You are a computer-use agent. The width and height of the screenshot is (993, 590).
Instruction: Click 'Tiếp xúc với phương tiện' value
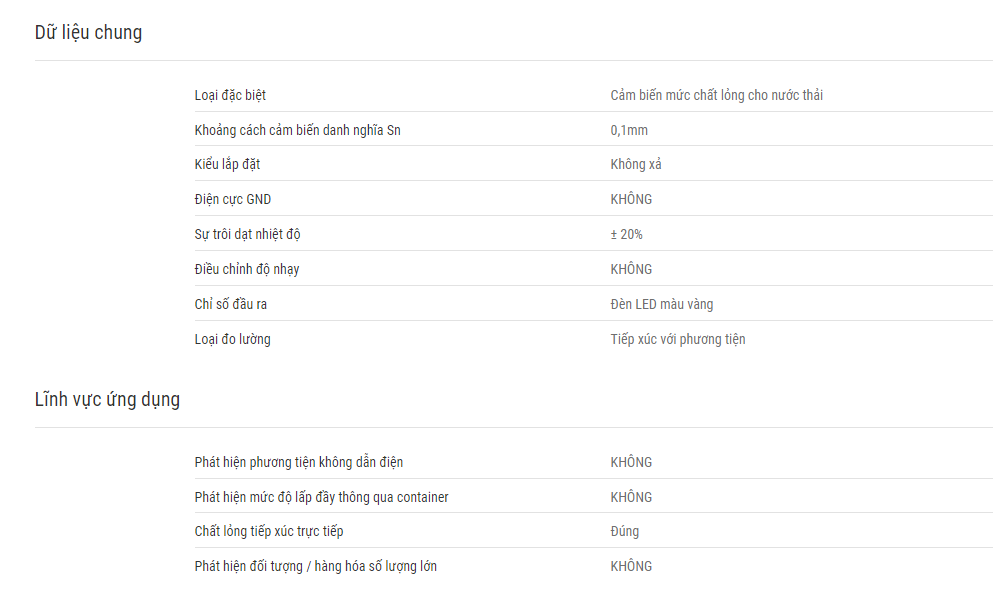click(678, 339)
